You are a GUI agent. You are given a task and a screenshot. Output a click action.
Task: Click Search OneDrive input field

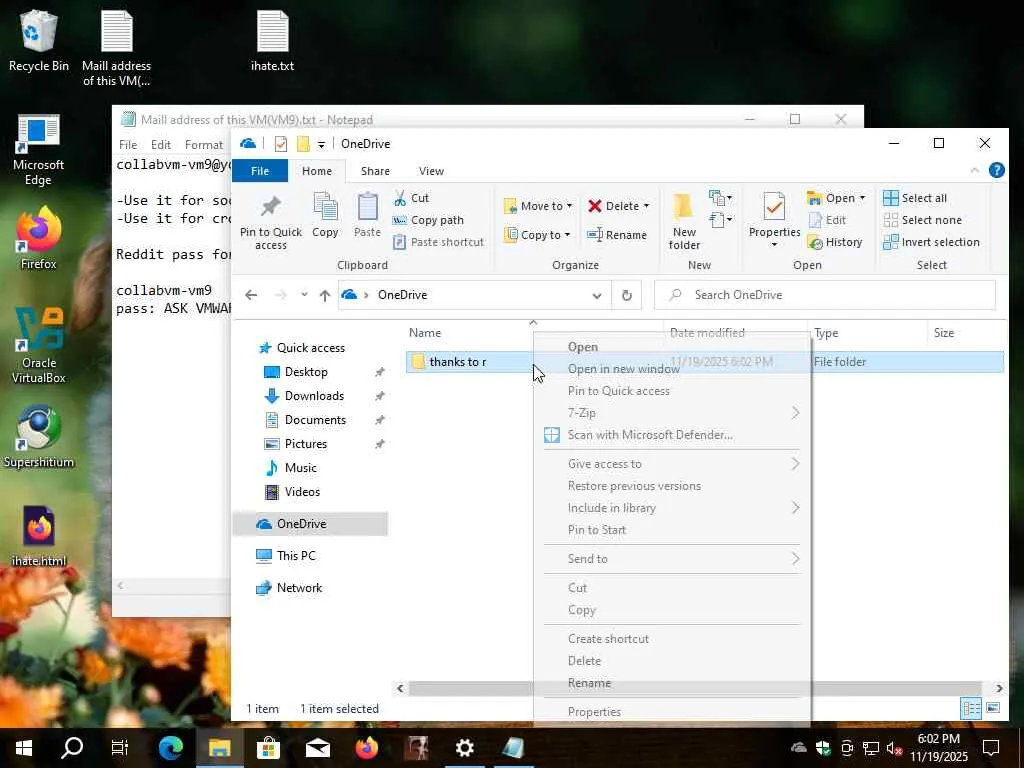[x=825, y=295]
